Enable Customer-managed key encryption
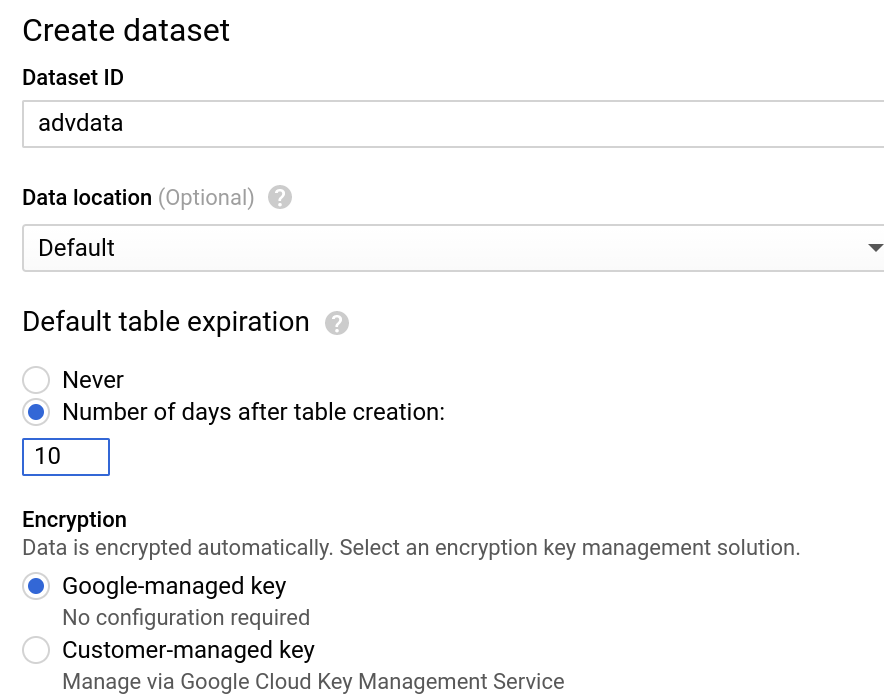Screen dimensions: 884x700 [x=36, y=650]
